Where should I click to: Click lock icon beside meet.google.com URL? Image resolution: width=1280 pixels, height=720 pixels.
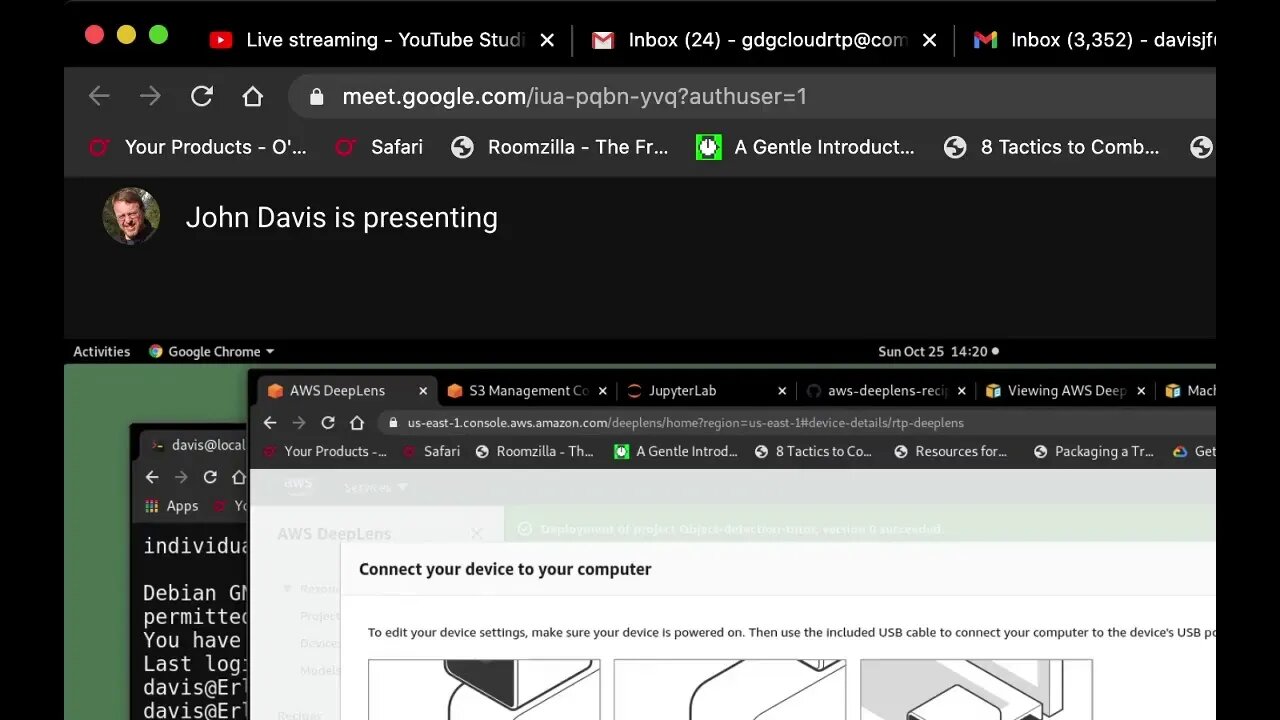point(317,96)
